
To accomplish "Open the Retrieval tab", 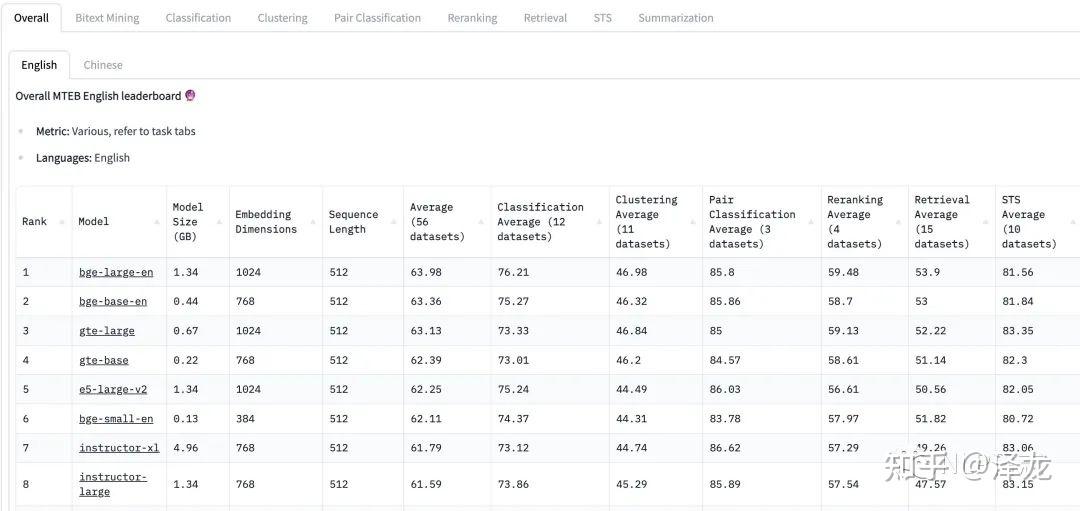I will [x=545, y=18].
